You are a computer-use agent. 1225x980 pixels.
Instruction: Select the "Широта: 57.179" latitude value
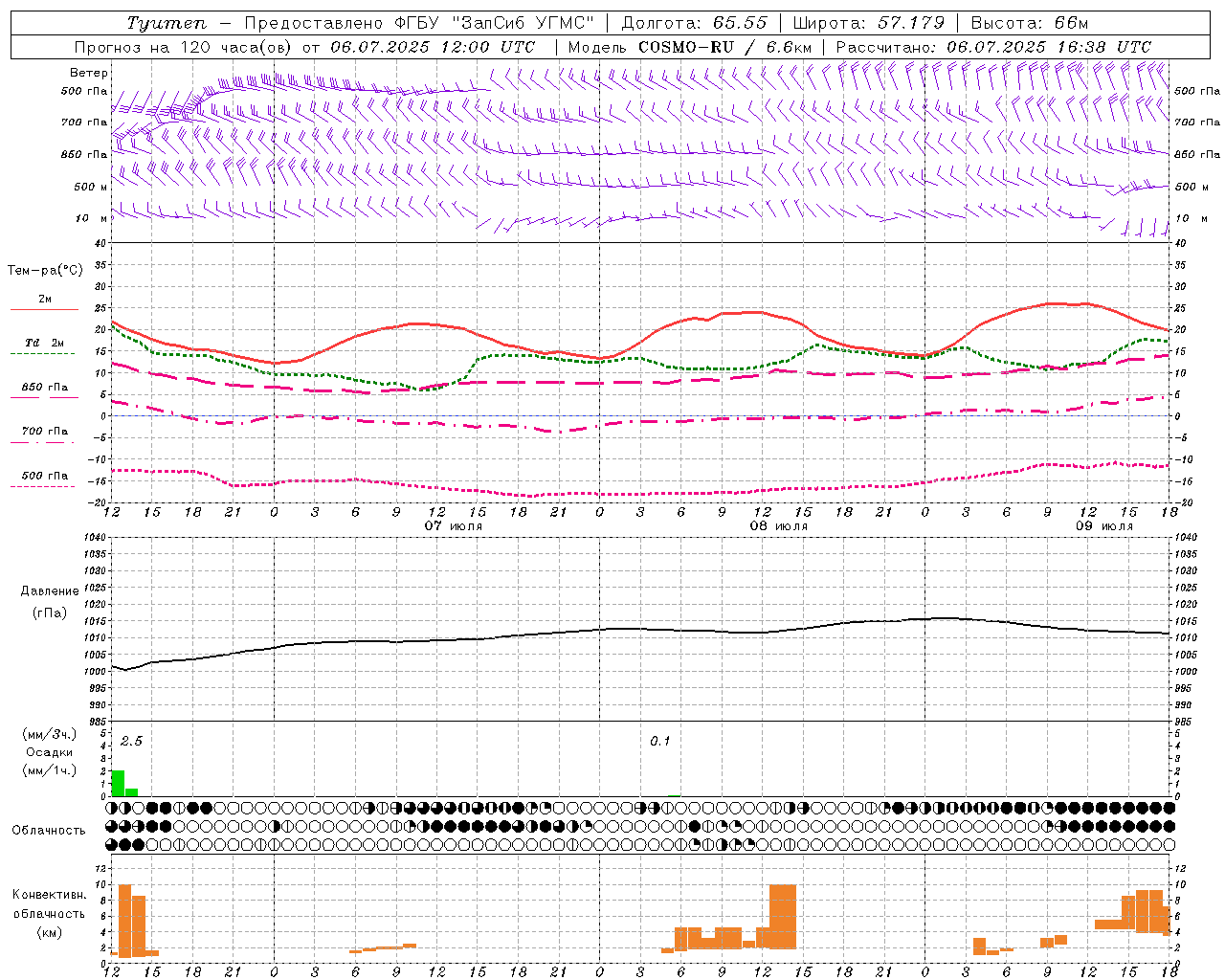pos(869,23)
